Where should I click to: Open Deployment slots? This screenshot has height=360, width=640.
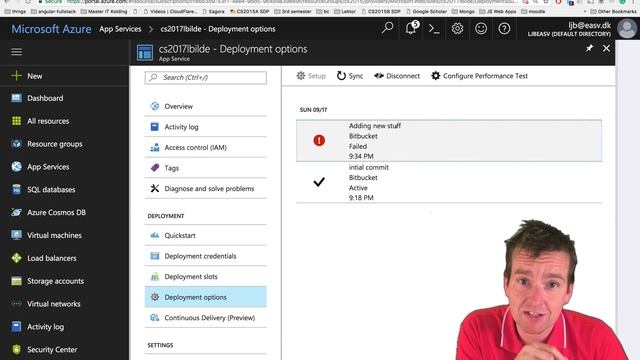coord(206,276)
